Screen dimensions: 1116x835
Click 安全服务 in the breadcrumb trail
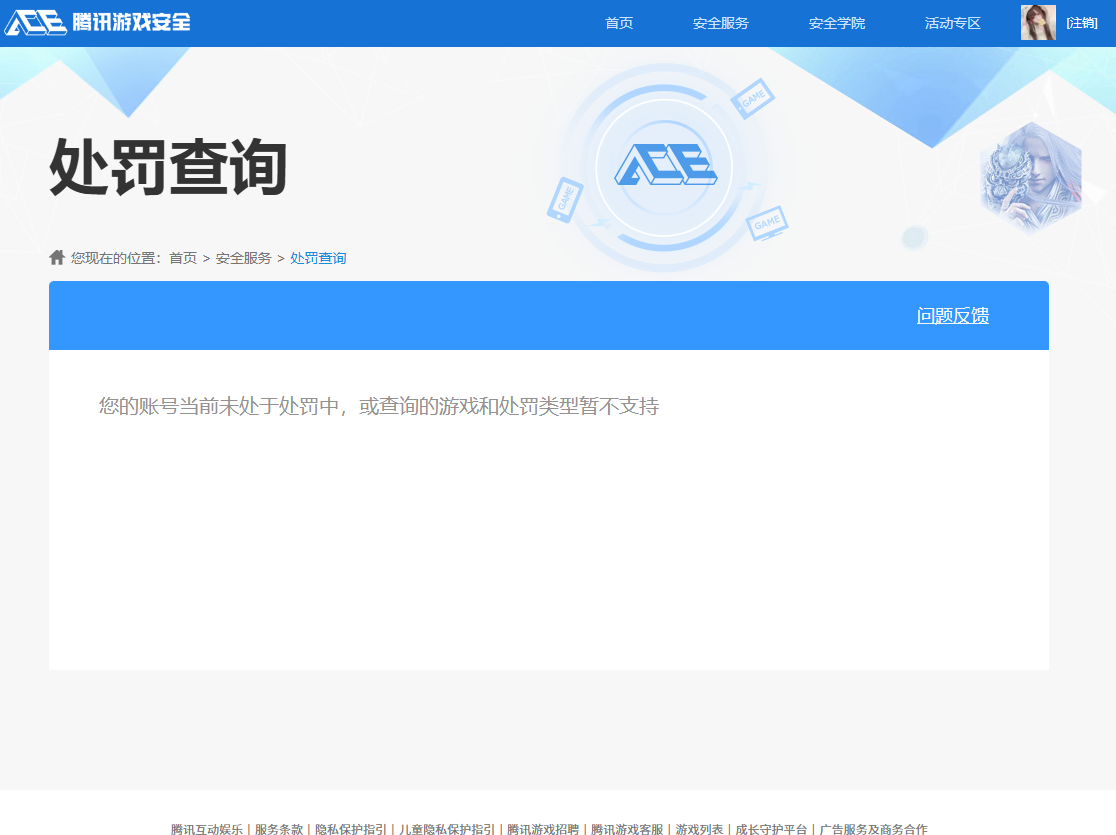[242, 257]
